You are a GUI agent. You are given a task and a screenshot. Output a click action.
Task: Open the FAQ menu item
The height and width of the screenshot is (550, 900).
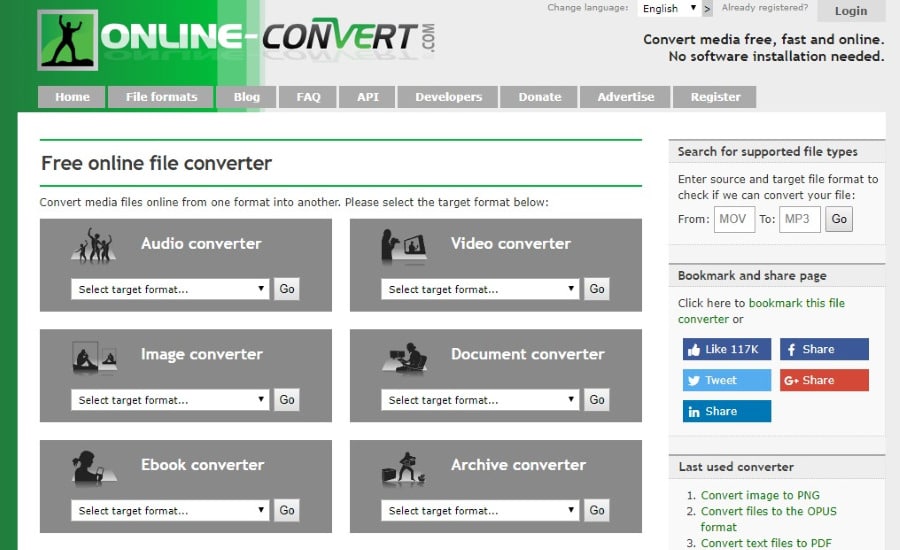tap(308, 97)
